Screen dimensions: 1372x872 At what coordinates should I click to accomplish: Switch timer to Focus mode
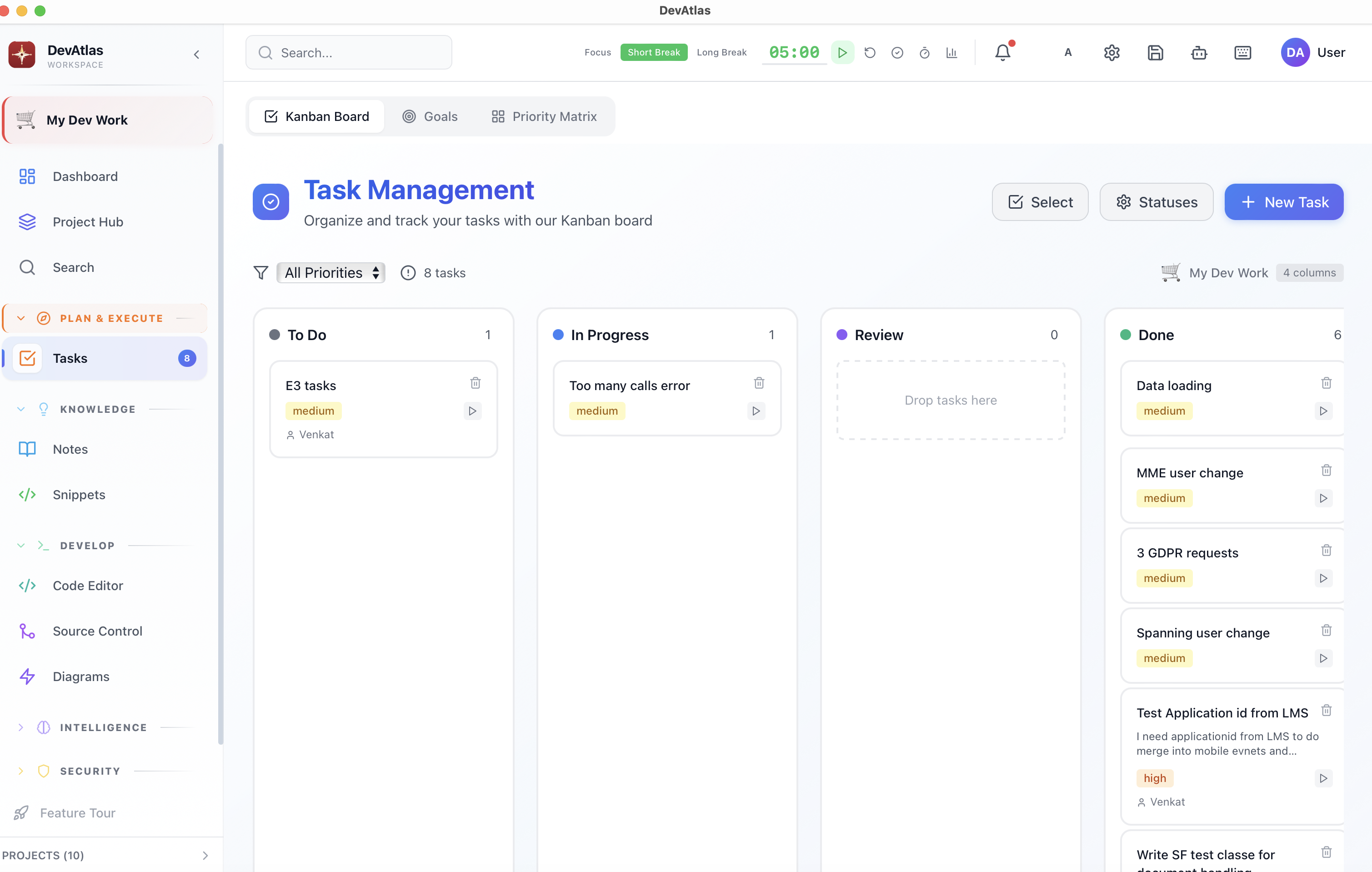(x=597, y=52)
